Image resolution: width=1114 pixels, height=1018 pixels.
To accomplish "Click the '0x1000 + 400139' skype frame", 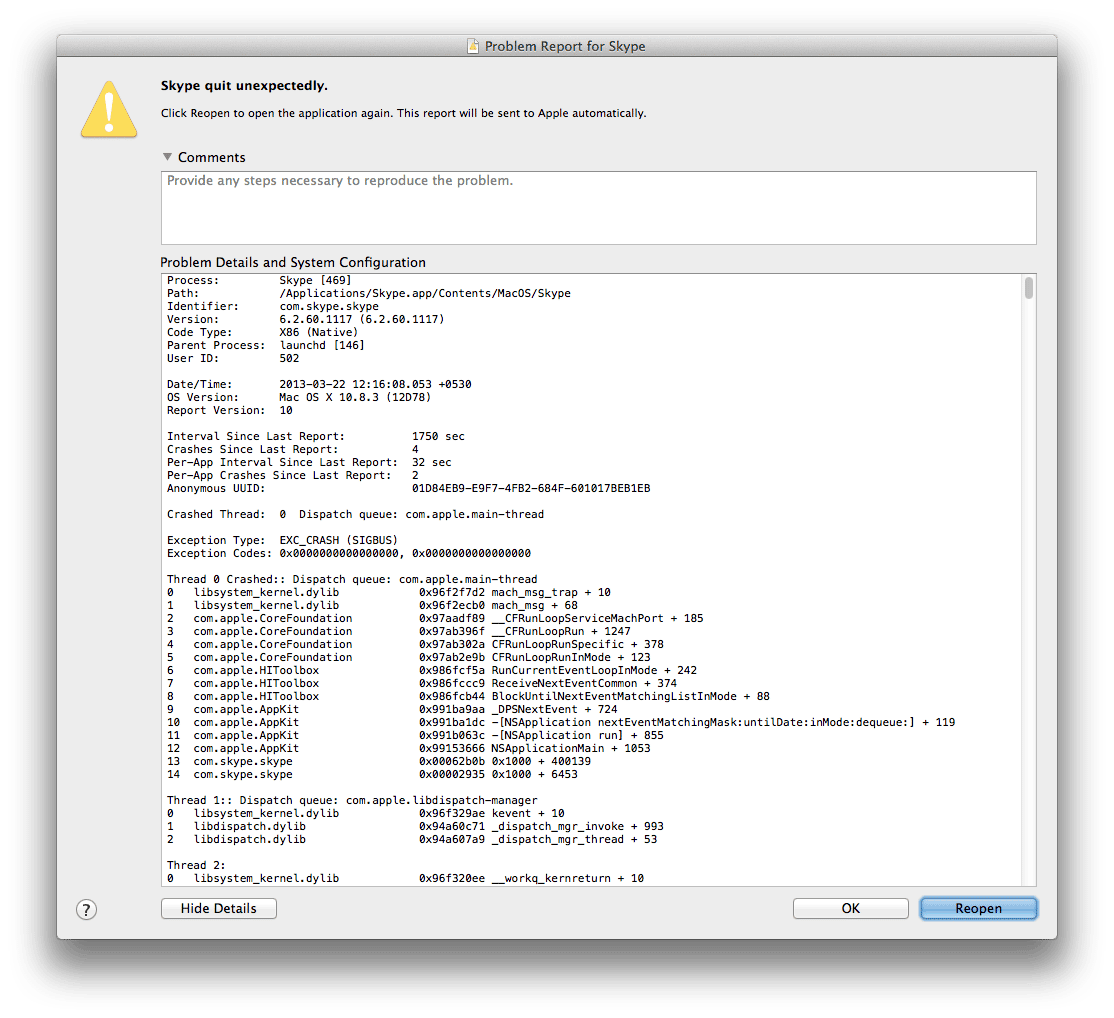I will click(x=379, y=762).
